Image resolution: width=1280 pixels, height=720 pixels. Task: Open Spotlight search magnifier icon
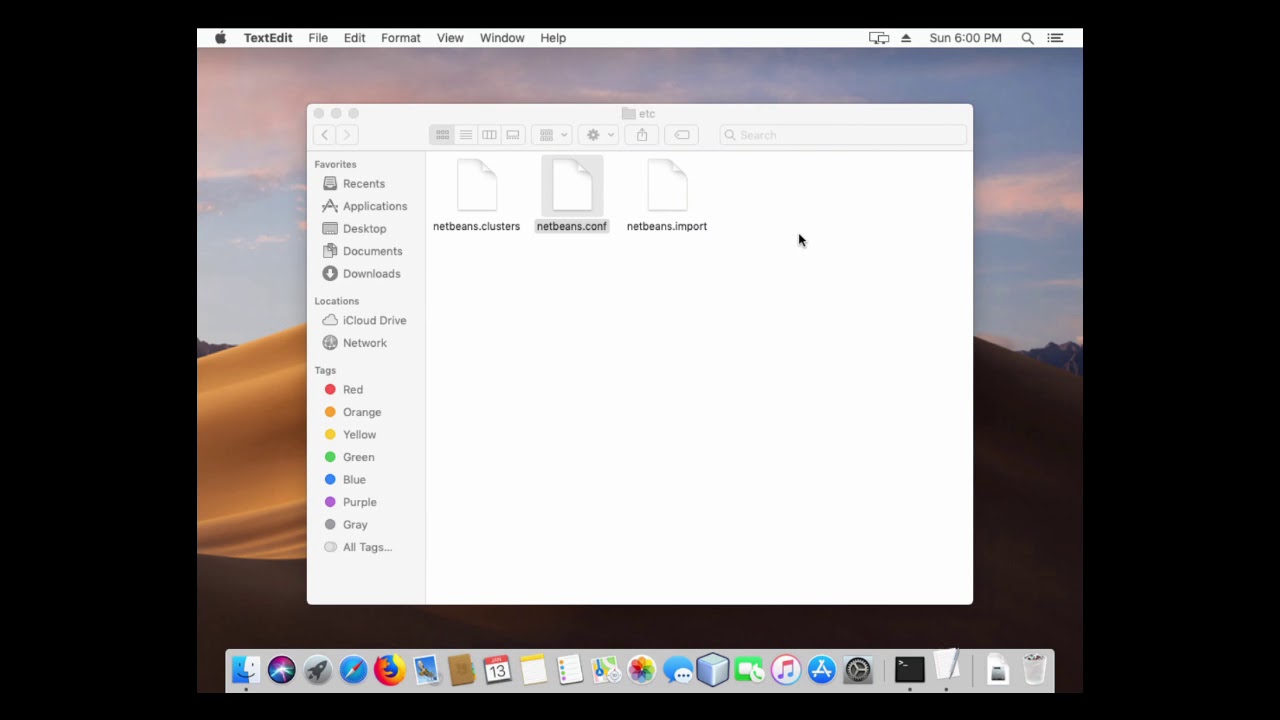1027,38
